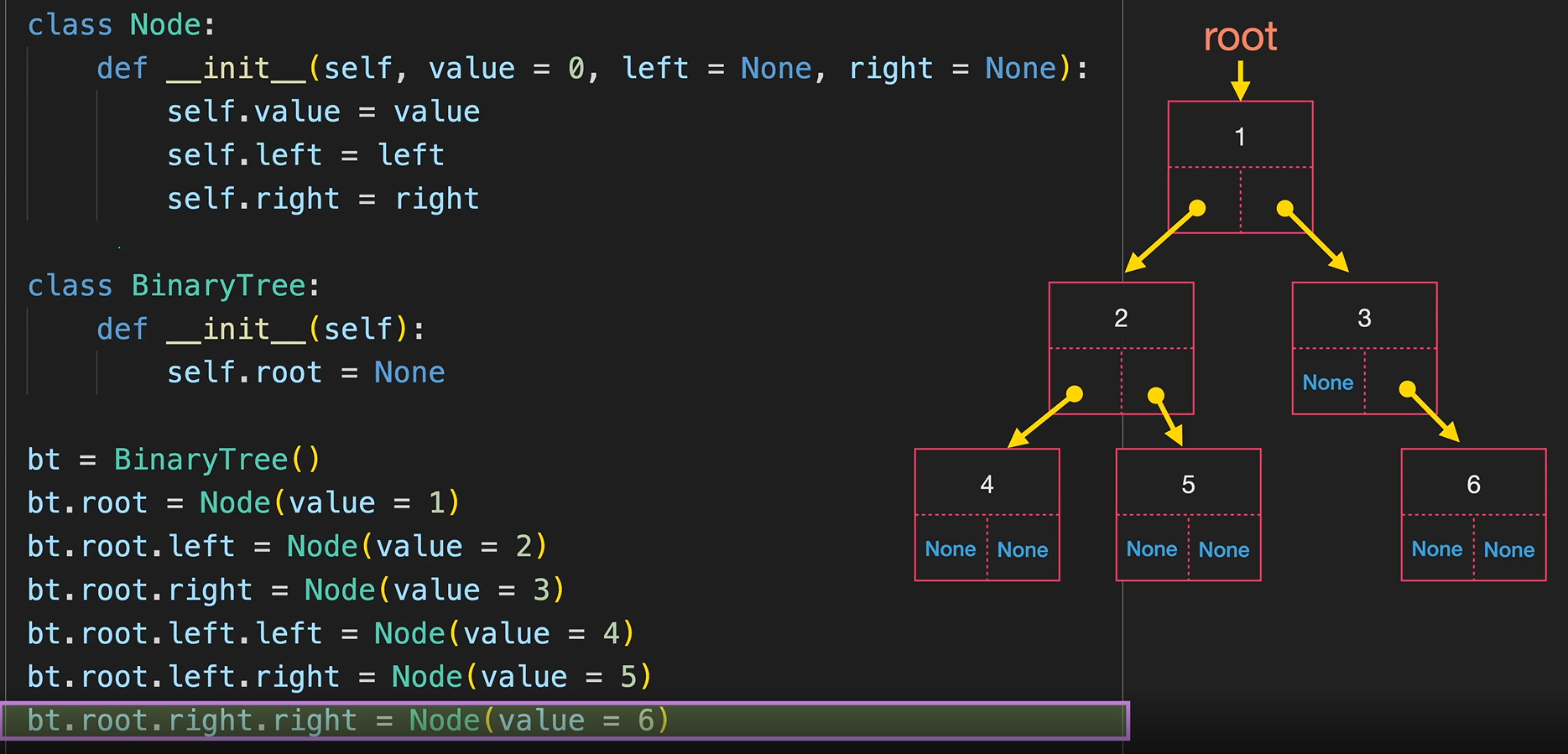Click tree node value 3
Image resolution: width=1568 pixels, height=754 pixels.
coord(1364,318)
